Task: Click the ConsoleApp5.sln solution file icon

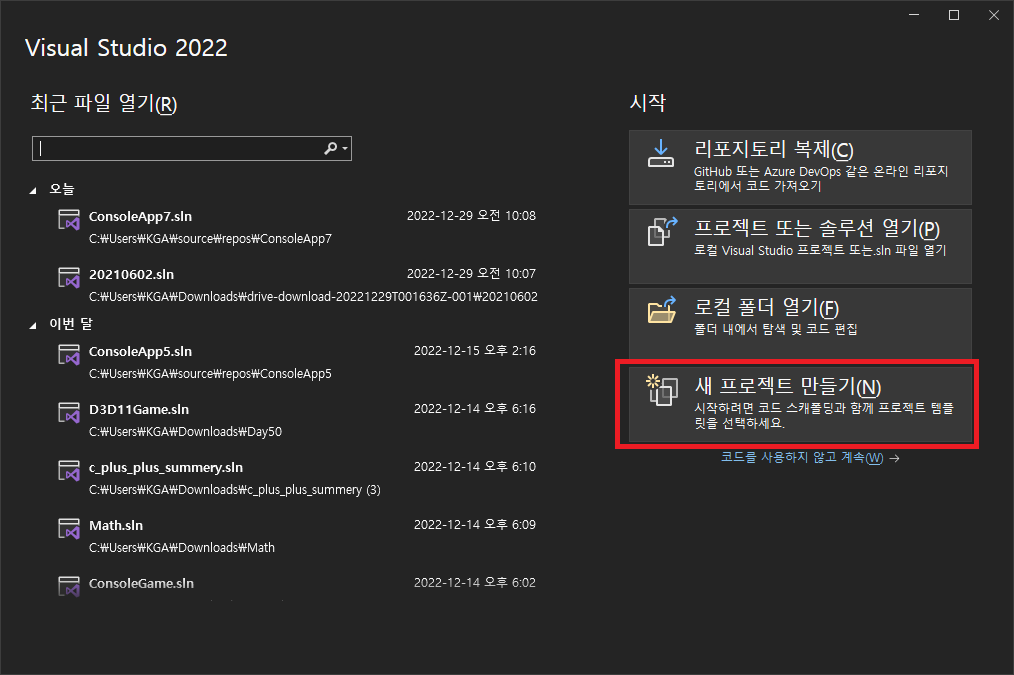Action: [69, 354]
